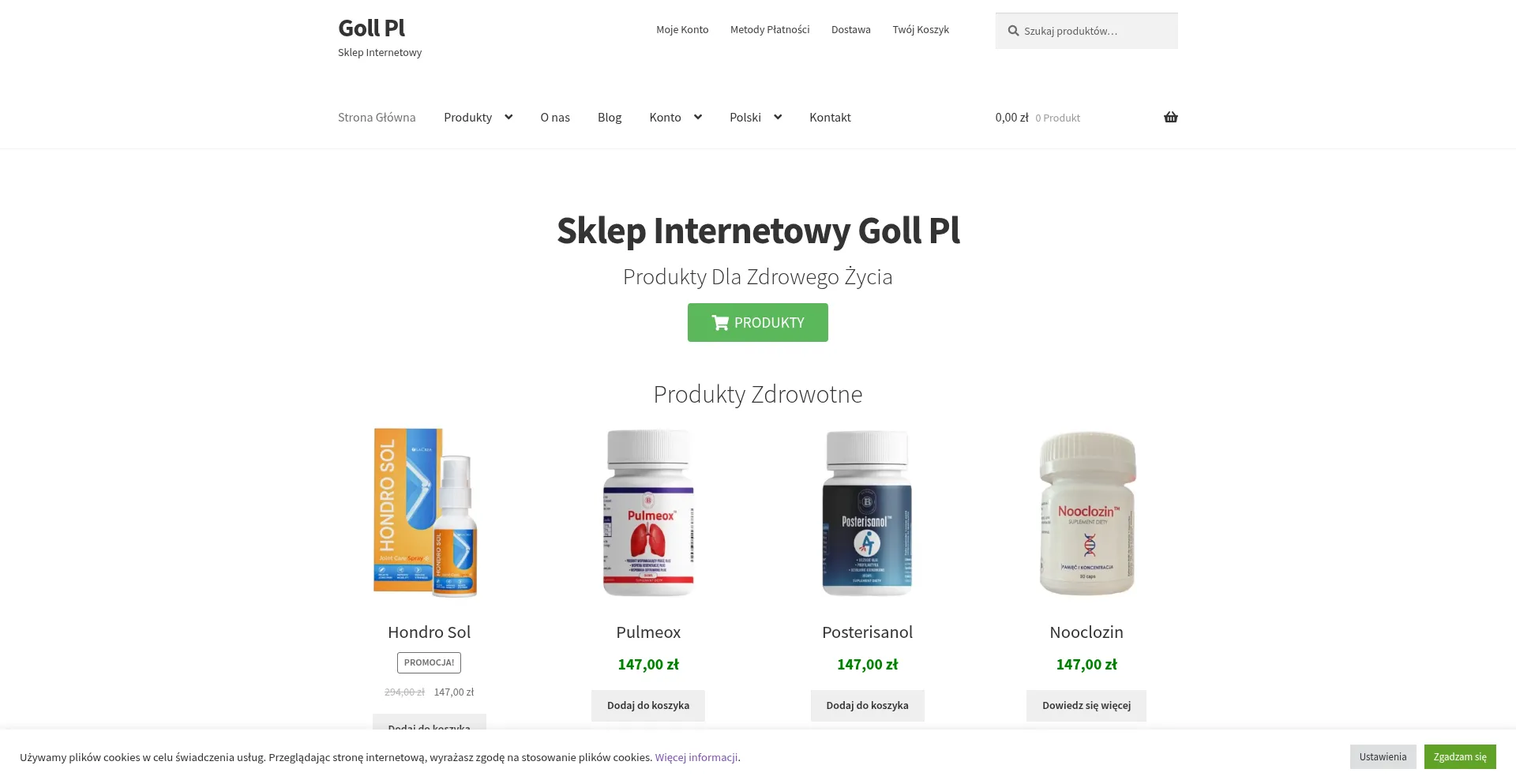The height and width of the screenshot is (784, 1516).
Task: Open the Polski language dropdown
Action: [x=756, y=117]
